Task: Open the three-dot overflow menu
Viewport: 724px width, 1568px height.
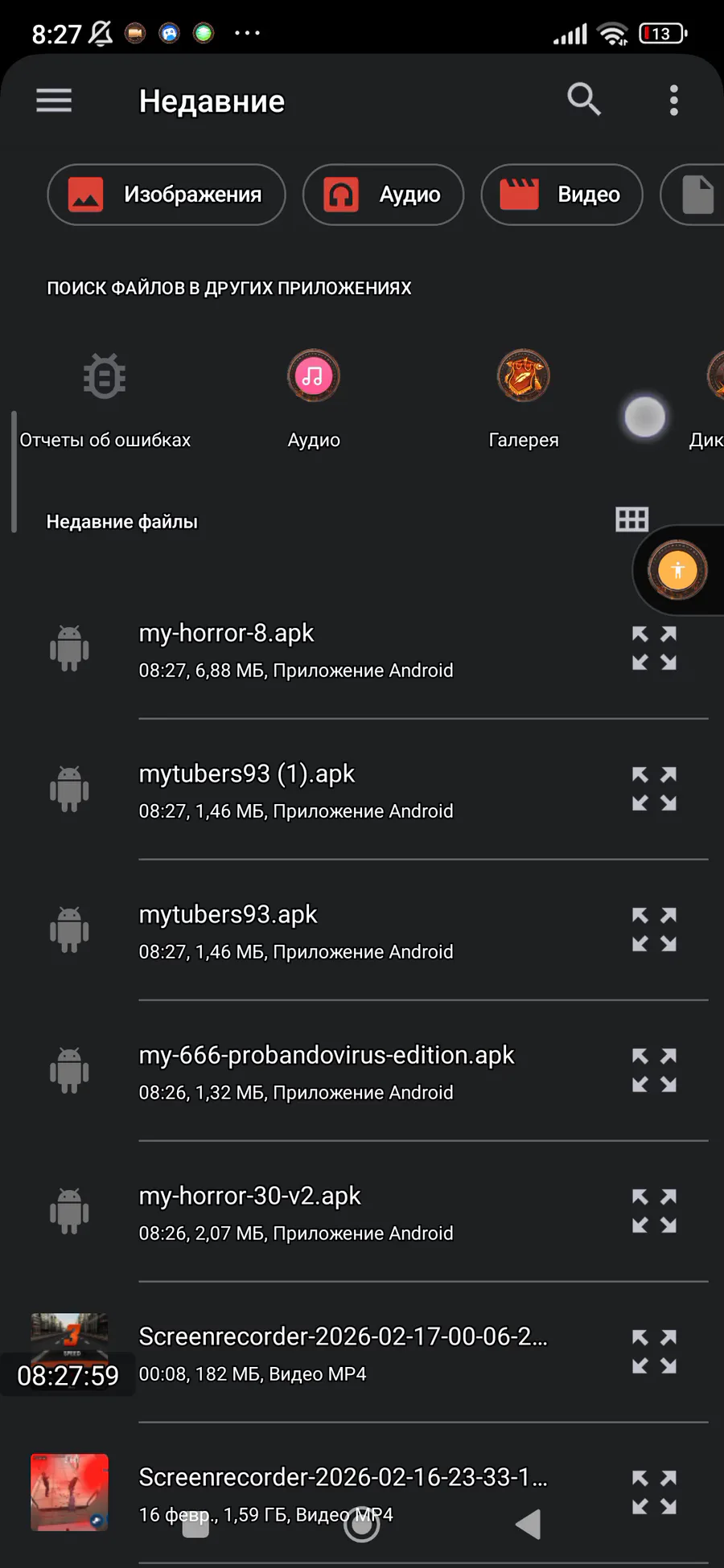Action: tap(674, 101)
